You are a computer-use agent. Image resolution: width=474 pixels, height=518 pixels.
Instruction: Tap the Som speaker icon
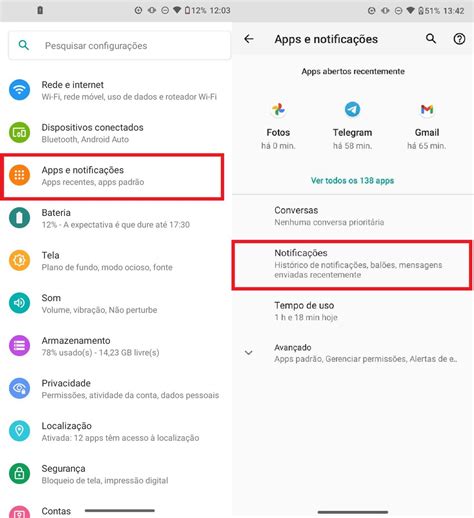(19, 303)
